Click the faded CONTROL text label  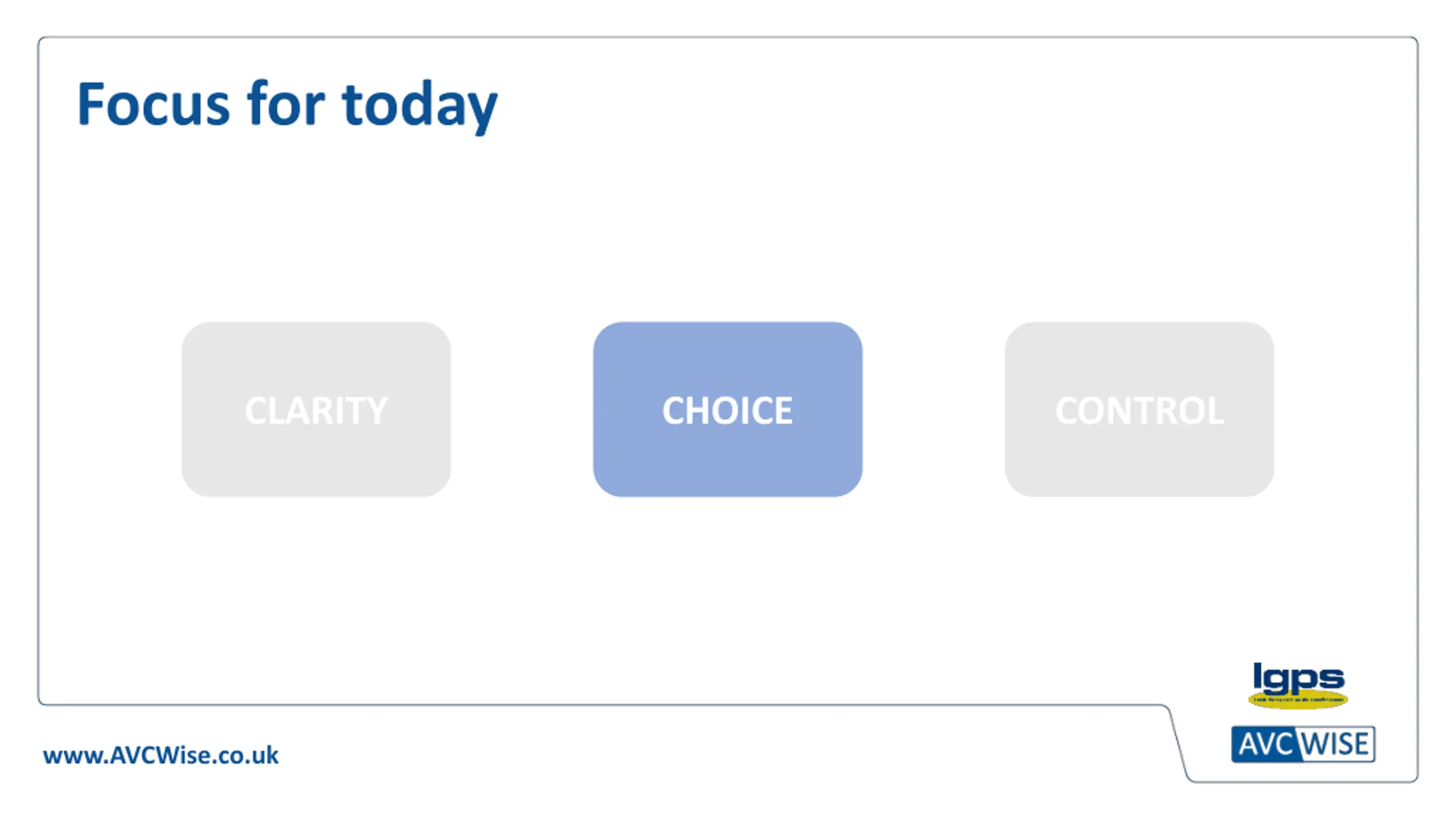pyautogui.click(x=1139, y=410)
